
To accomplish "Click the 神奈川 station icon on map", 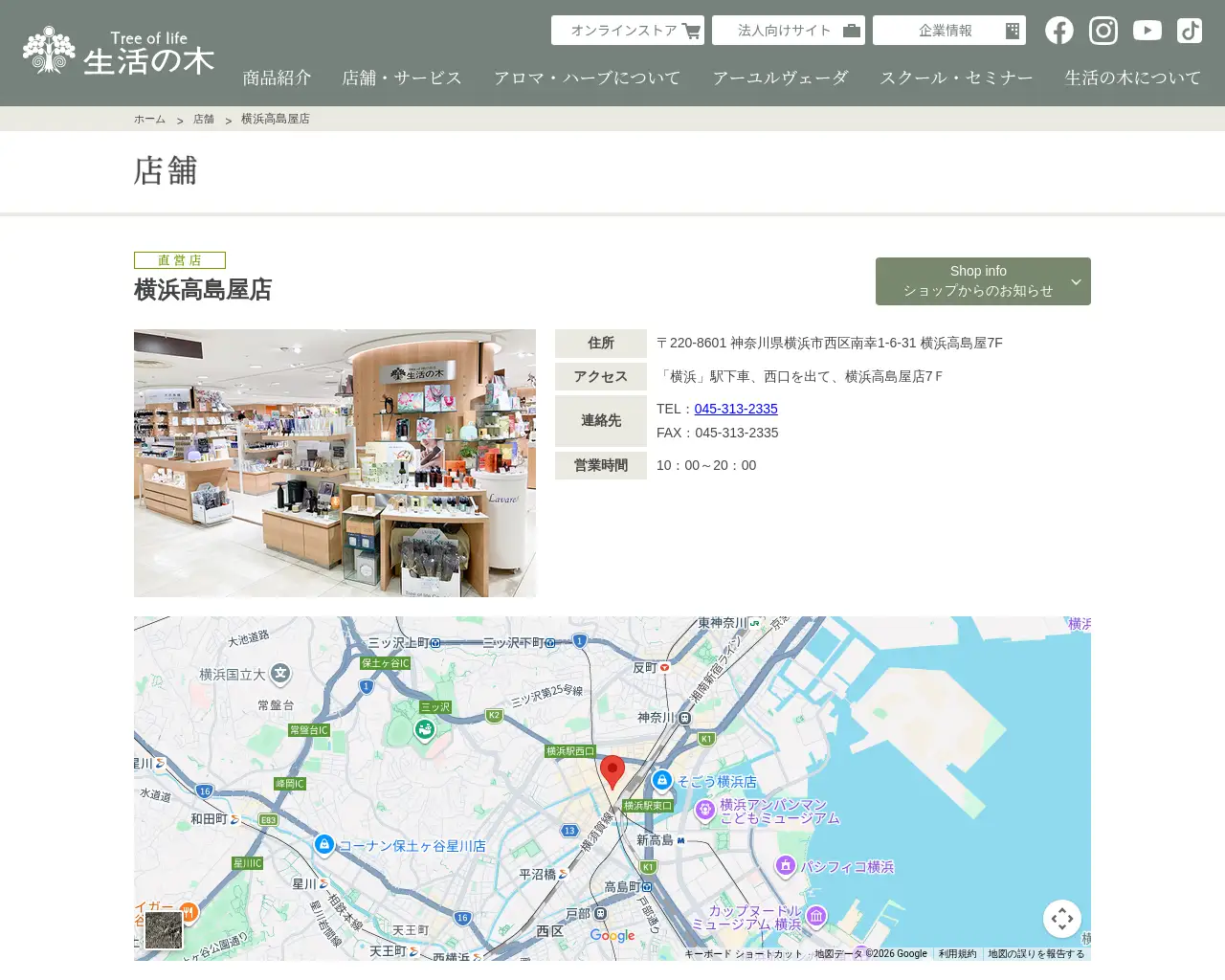I will coord(684,718).
